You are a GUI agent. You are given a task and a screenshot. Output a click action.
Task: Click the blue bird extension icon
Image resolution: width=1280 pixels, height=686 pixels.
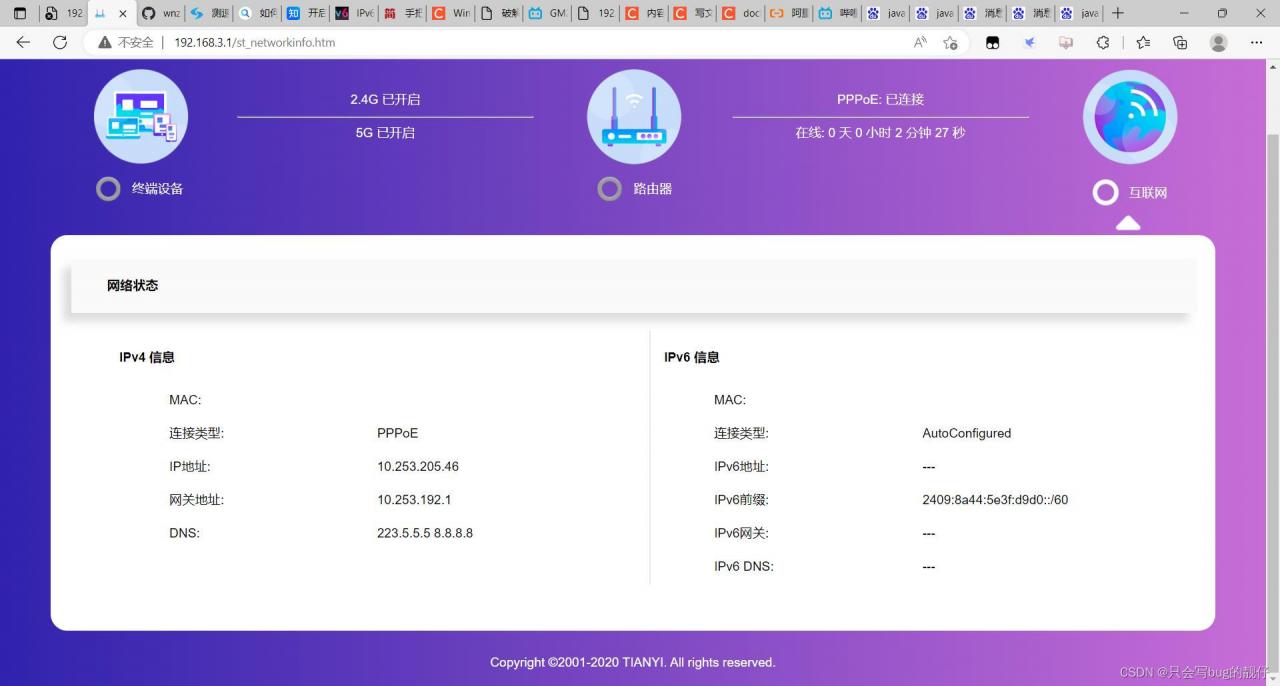click(1030, 42)
